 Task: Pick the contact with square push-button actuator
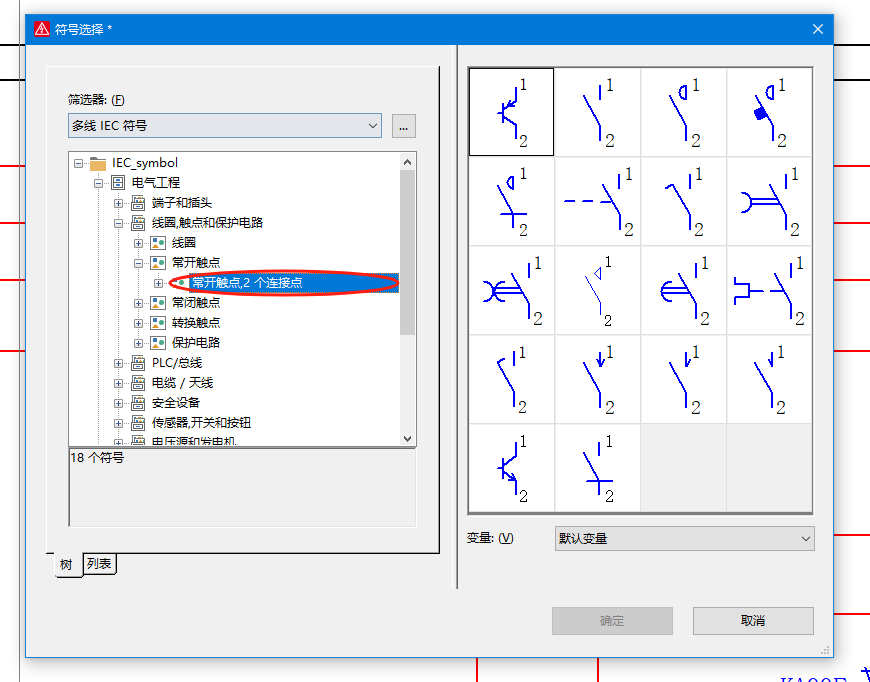click(x=769, y=290)
